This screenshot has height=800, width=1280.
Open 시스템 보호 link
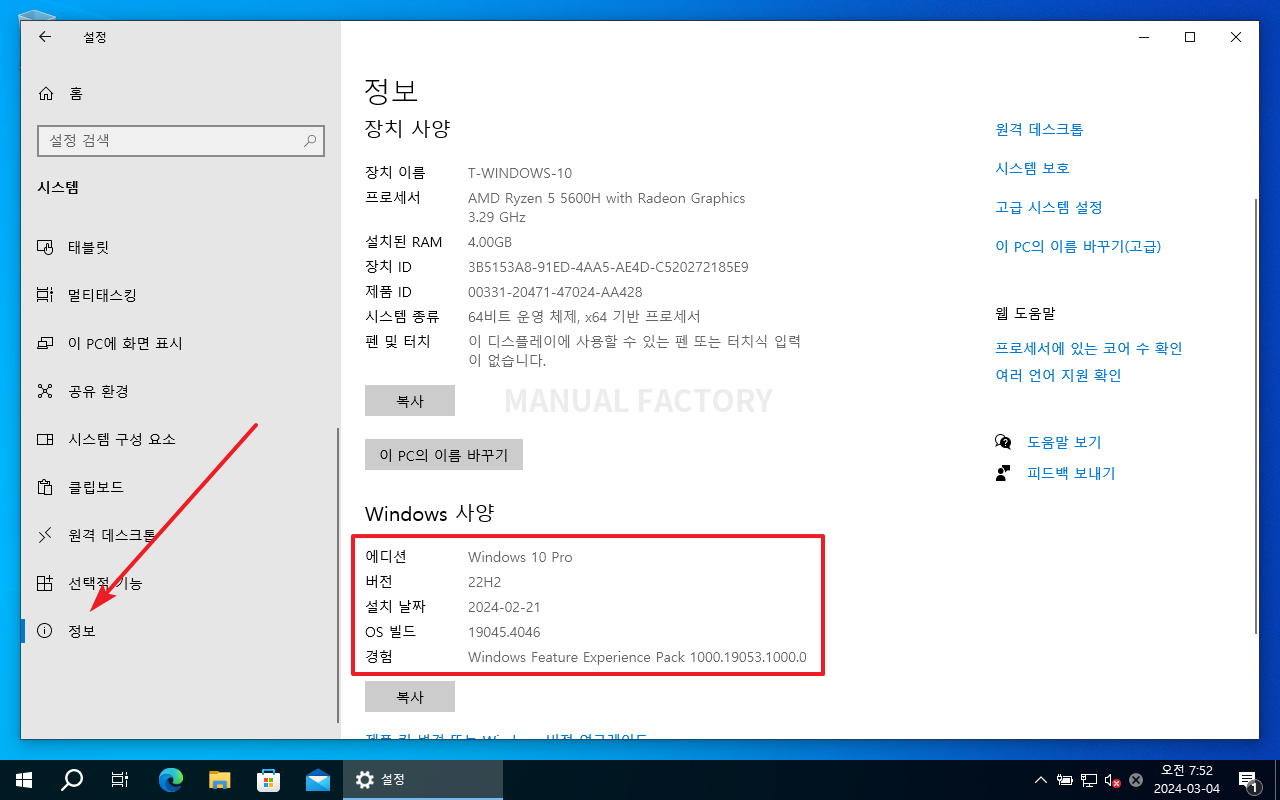(x=1032, y=168)
